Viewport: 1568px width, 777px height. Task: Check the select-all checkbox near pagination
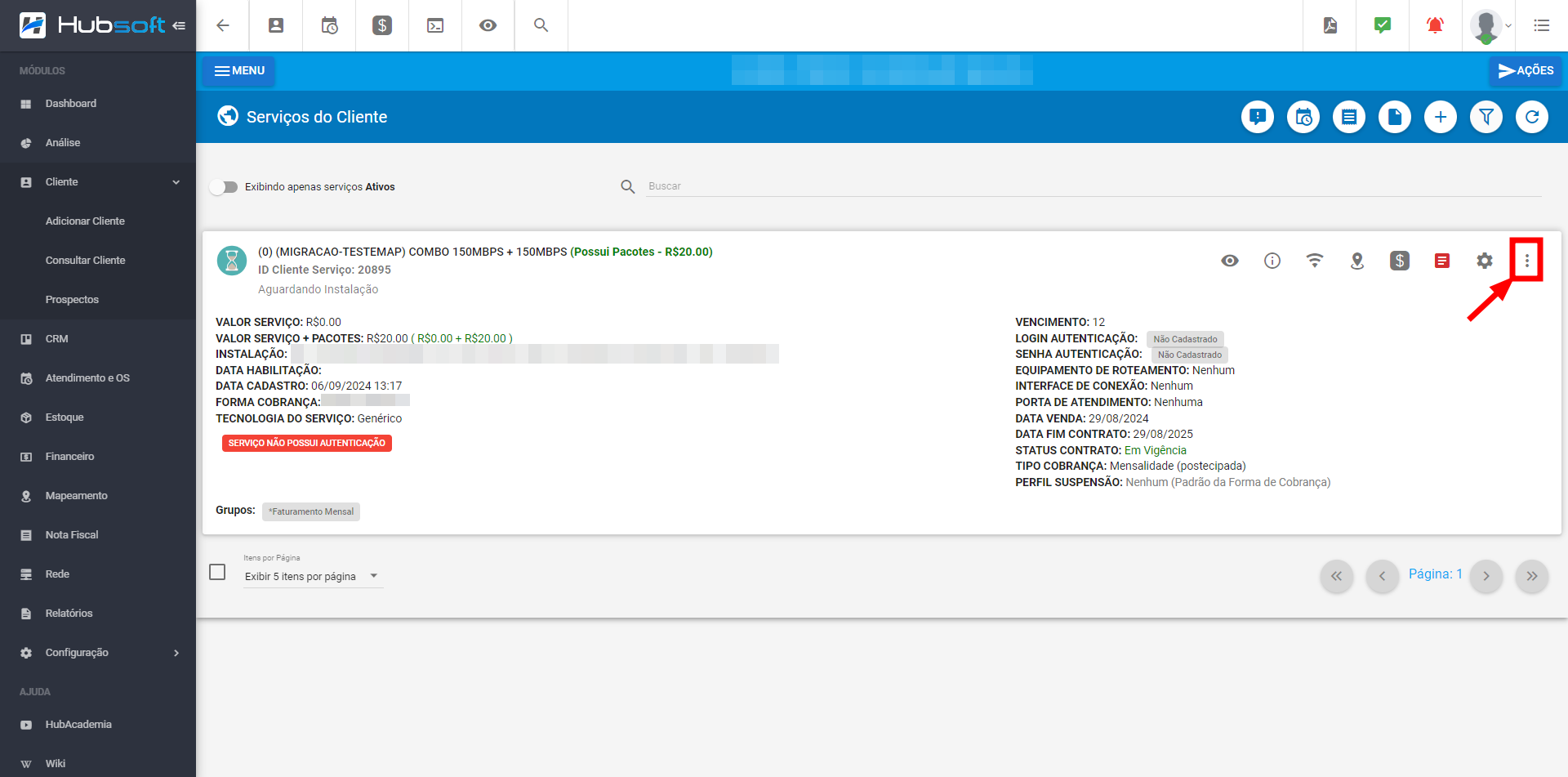tap(217, 572)
